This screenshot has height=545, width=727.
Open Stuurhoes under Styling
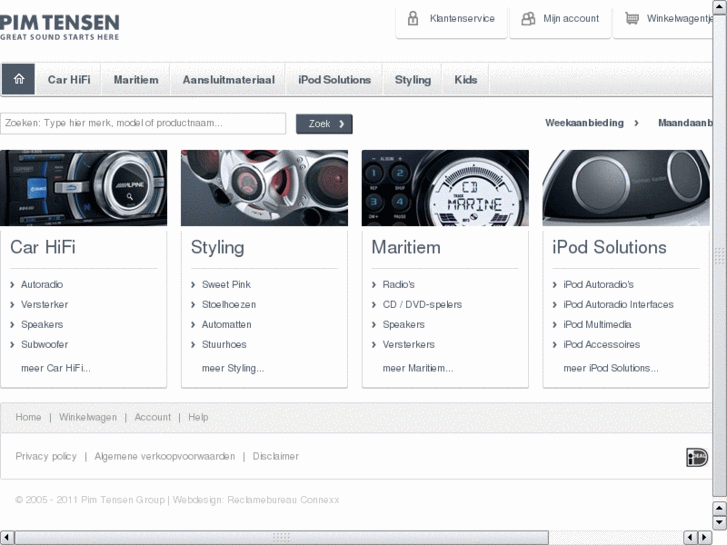tap(224, 344)
